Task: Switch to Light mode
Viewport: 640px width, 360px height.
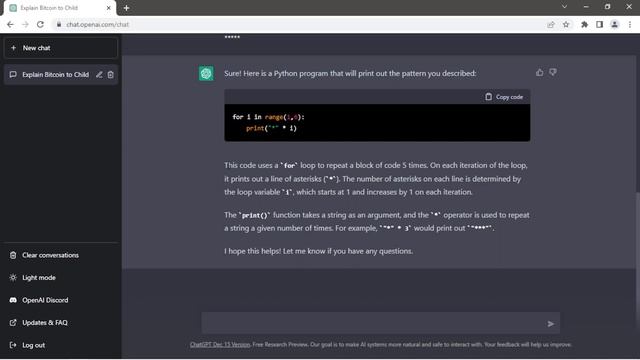Action: (x=60, y=278)
